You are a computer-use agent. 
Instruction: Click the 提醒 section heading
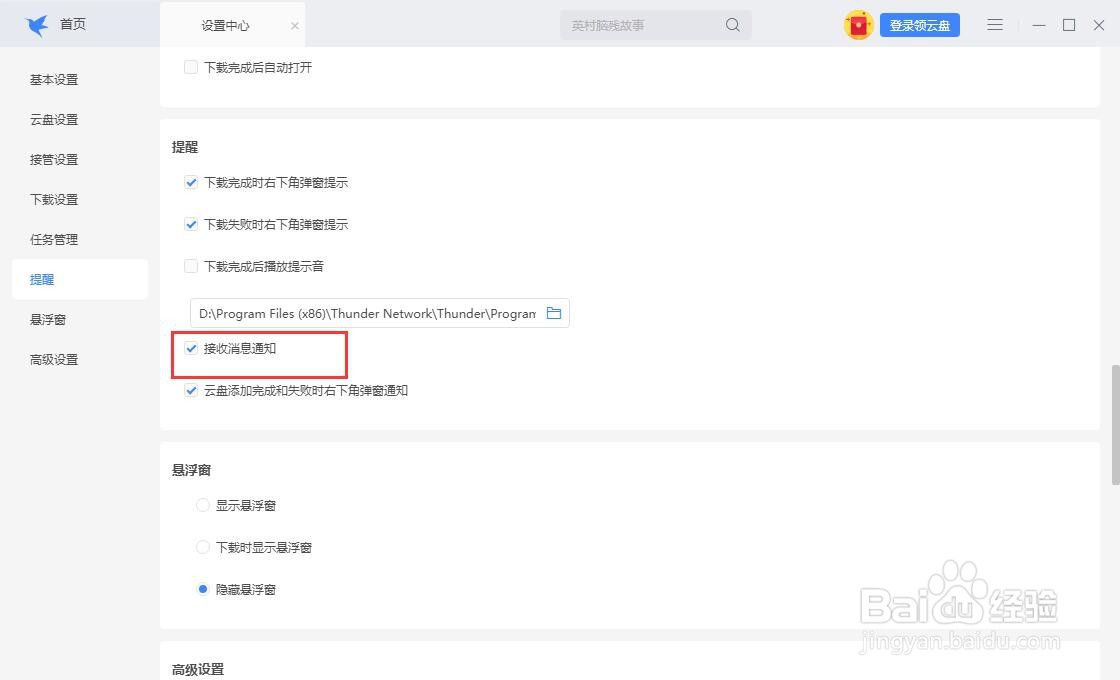click(x=185, y=147)
